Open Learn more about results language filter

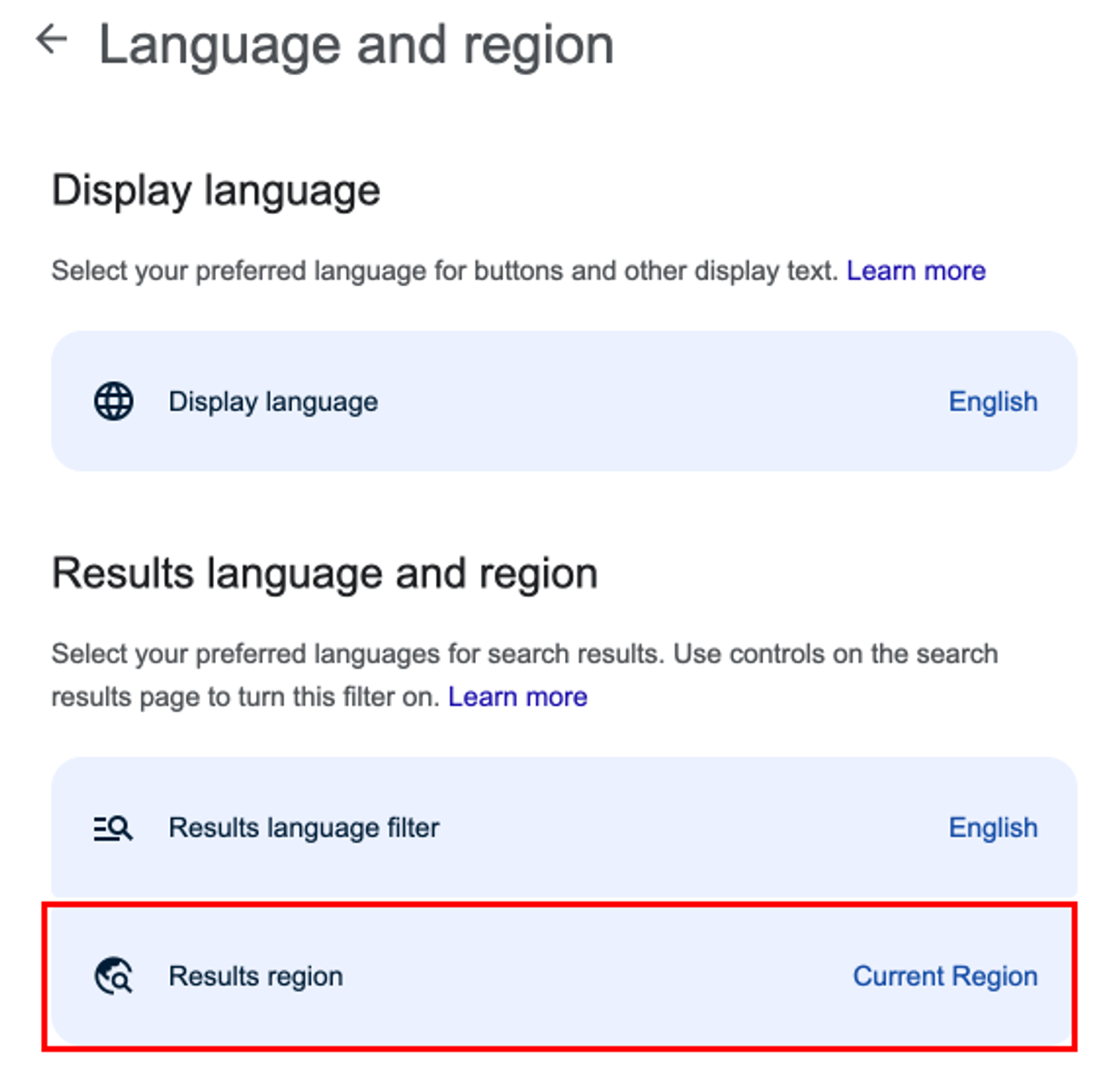[x=518, y=696]
